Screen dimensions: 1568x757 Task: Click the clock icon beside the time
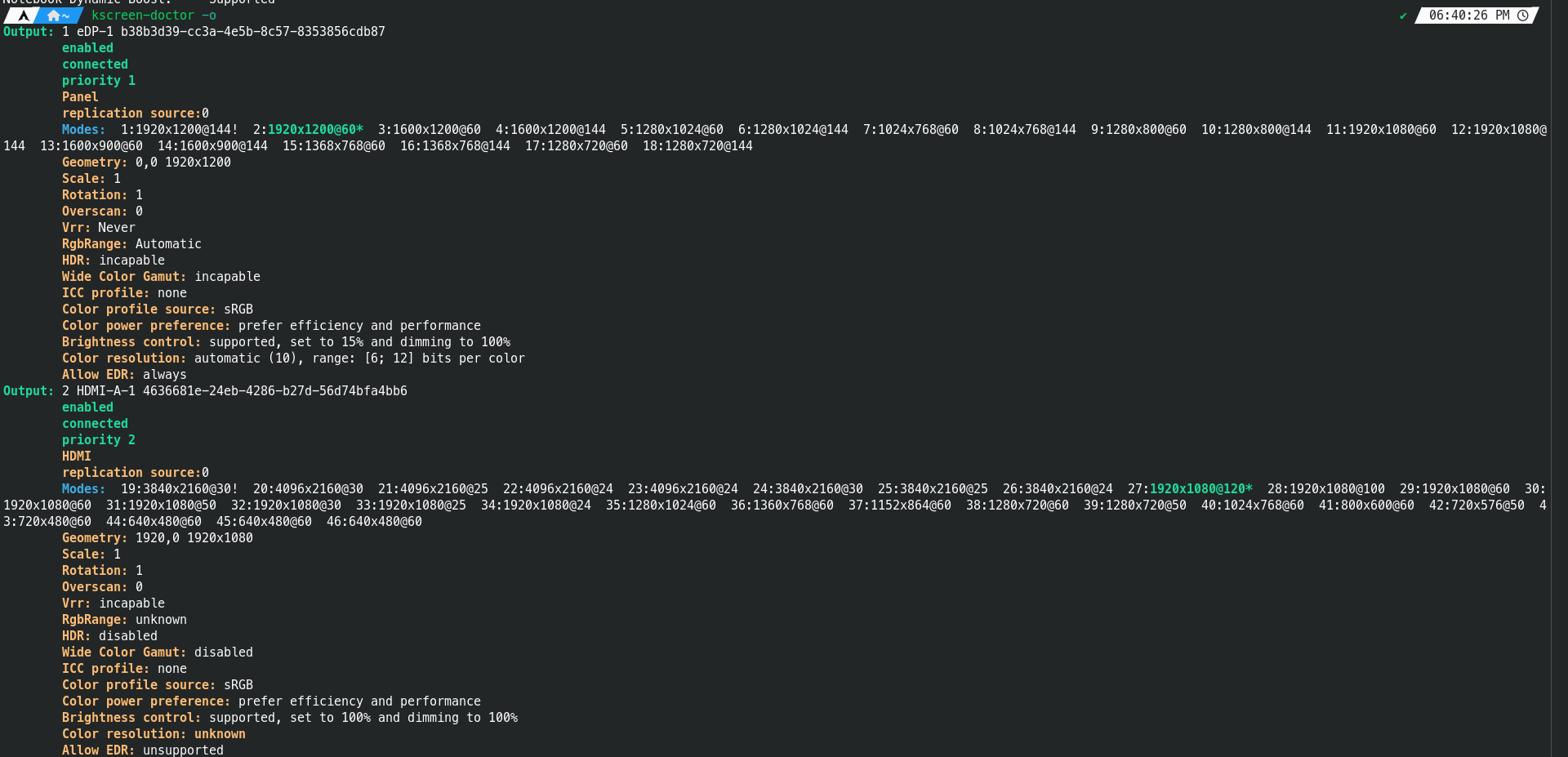coord(1523,16)
